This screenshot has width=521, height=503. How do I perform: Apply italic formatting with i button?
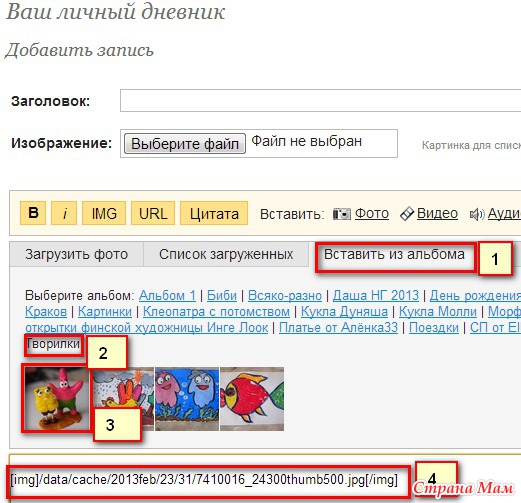click(64, 213)
